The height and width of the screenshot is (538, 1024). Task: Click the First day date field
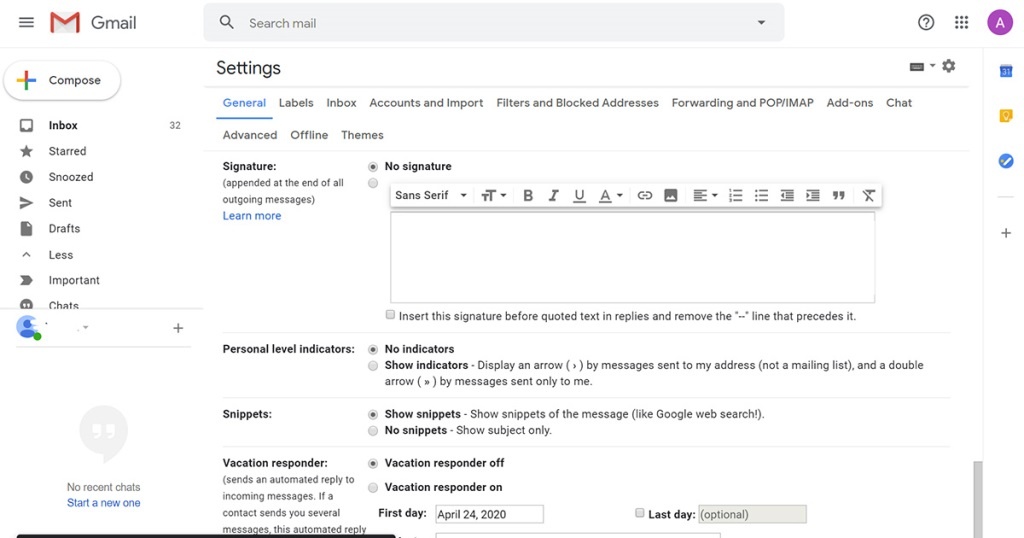(x=489, y=515)
